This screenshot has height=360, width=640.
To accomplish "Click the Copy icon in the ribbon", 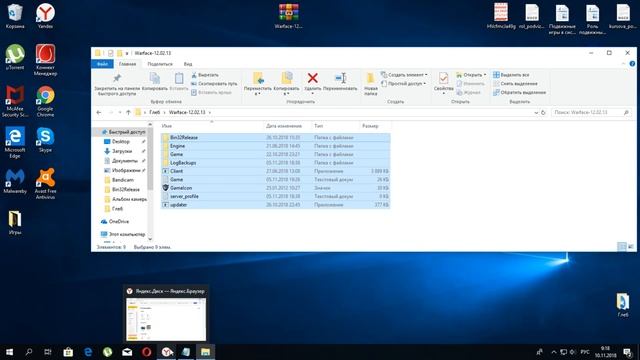I will click(x=155, y=78).
